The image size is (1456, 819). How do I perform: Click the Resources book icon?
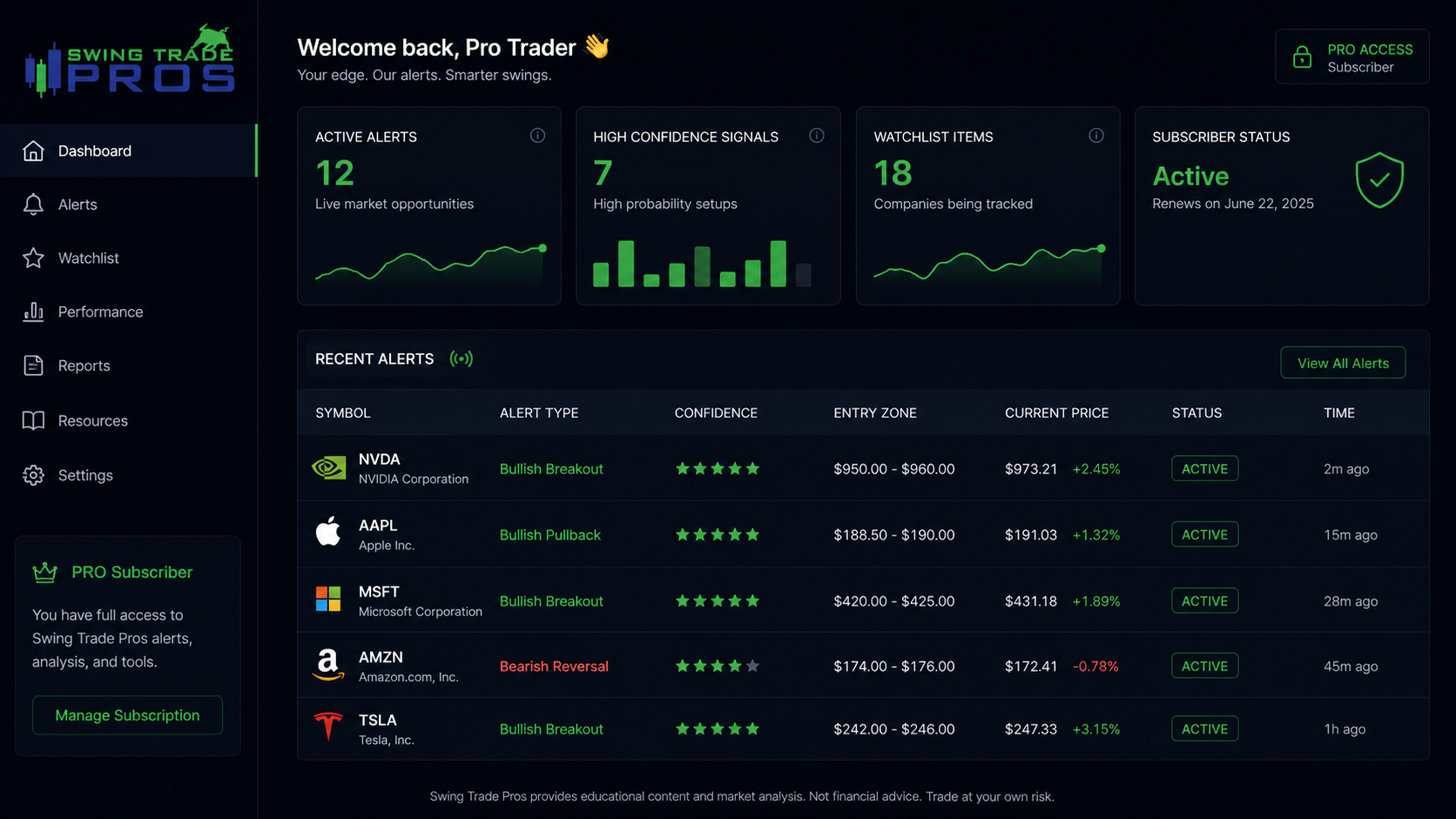33,420
